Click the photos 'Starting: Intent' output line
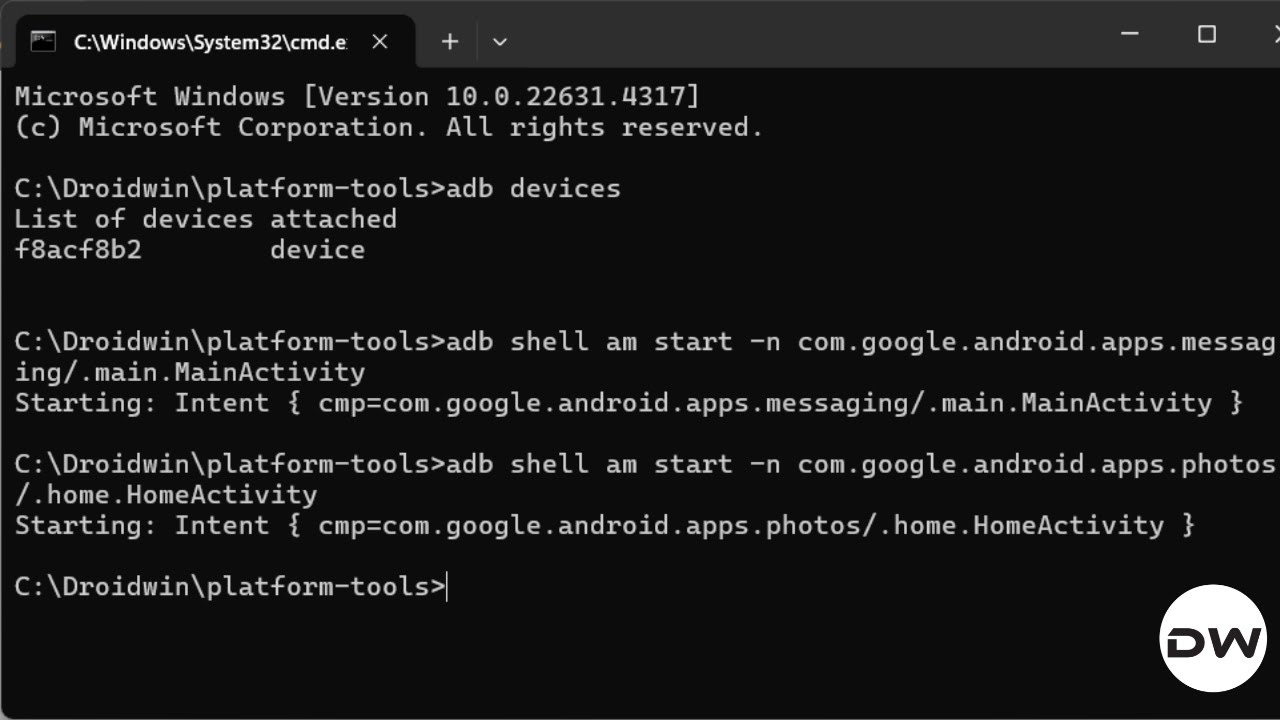 click(604, 526)
